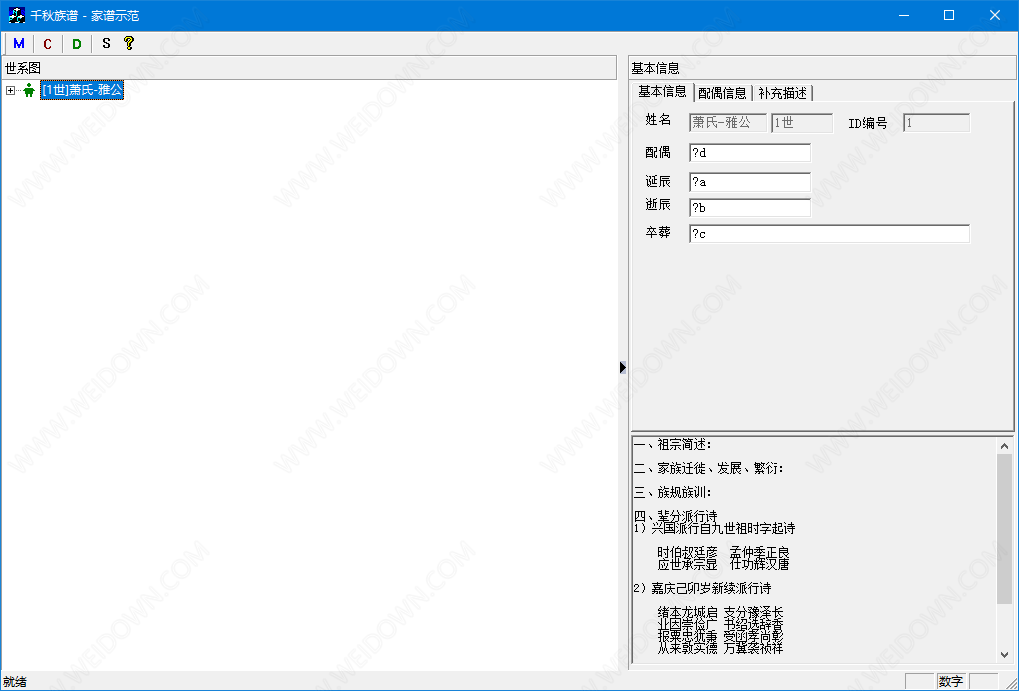Click the scroll-up arrow of the description box
1019x691 pixels.
pos(1004,446)
